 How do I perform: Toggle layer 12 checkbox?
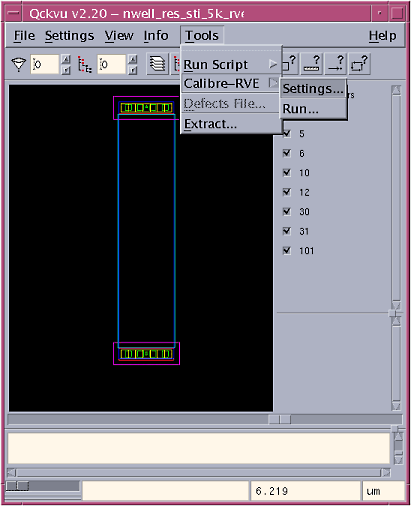287,192
